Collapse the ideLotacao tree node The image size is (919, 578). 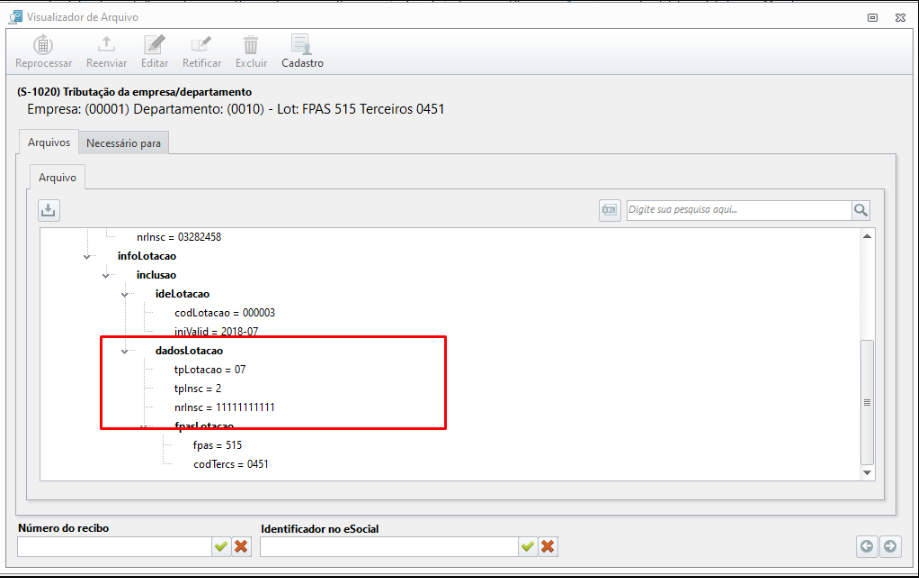pos(125,294)
